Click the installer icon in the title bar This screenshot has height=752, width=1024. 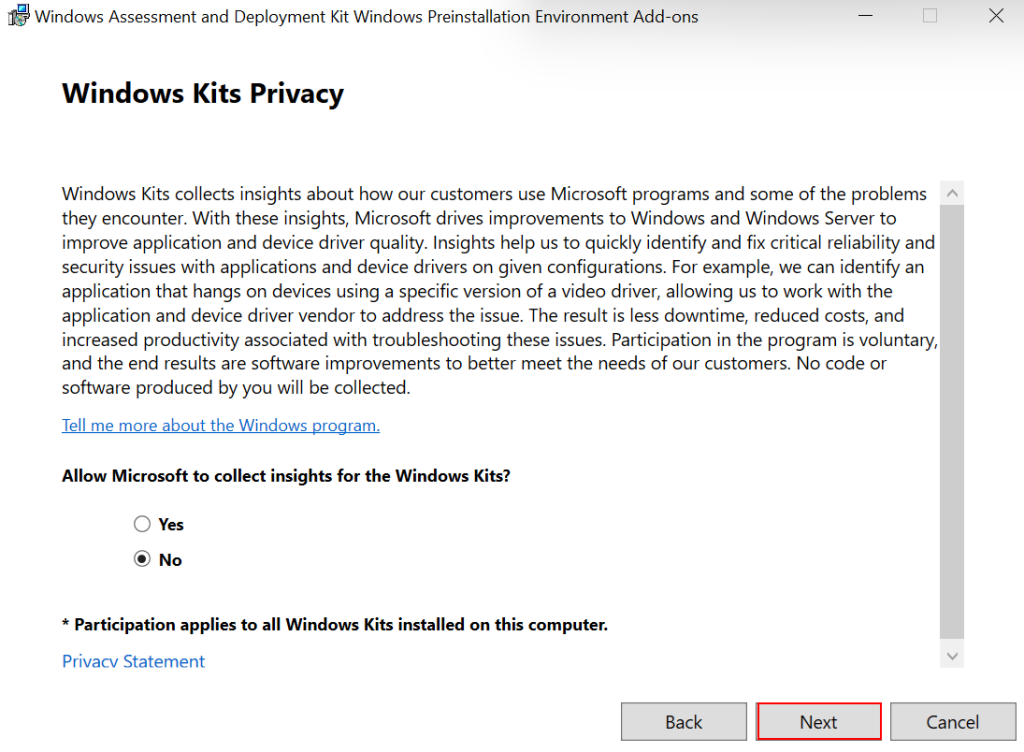point(17,16)
